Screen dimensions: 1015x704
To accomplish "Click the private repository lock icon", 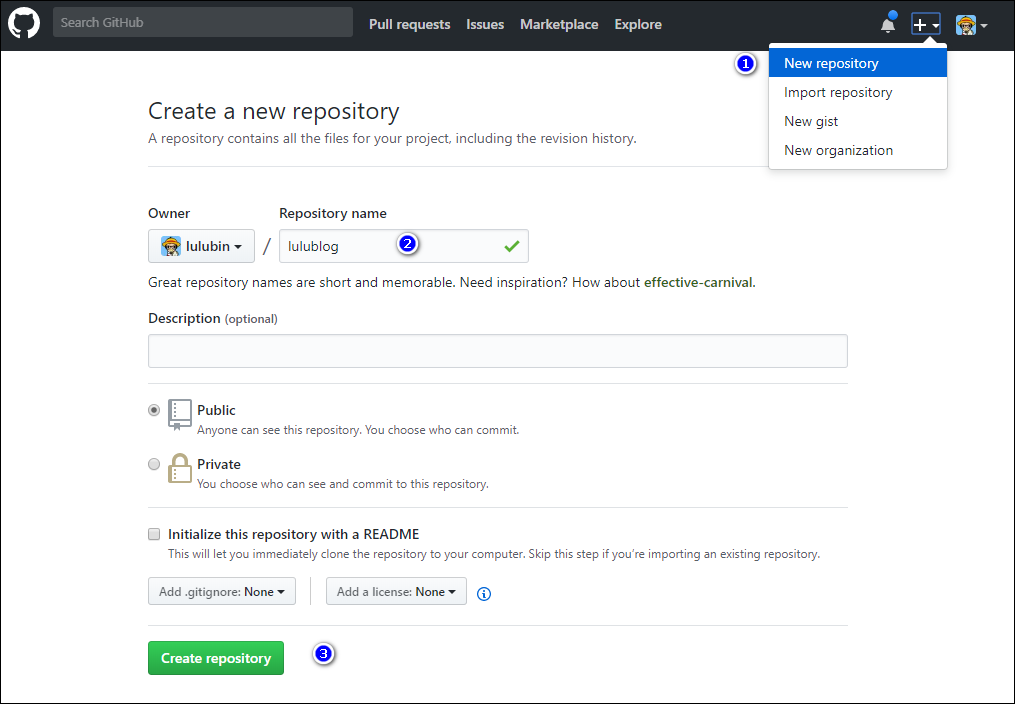I will pos(179,468).
